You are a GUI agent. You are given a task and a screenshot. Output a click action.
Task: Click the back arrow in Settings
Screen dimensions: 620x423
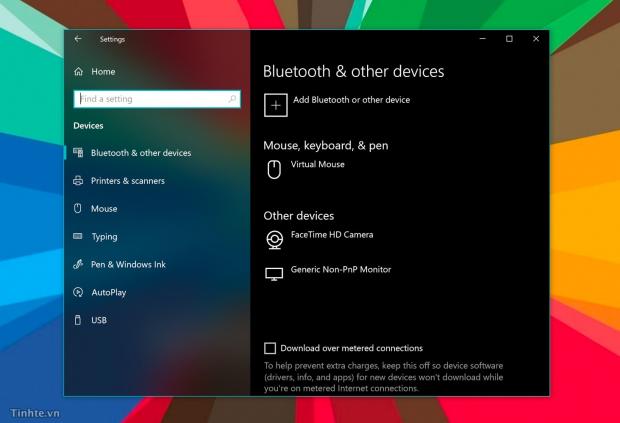pyautogui.click(x=78, y=39)
